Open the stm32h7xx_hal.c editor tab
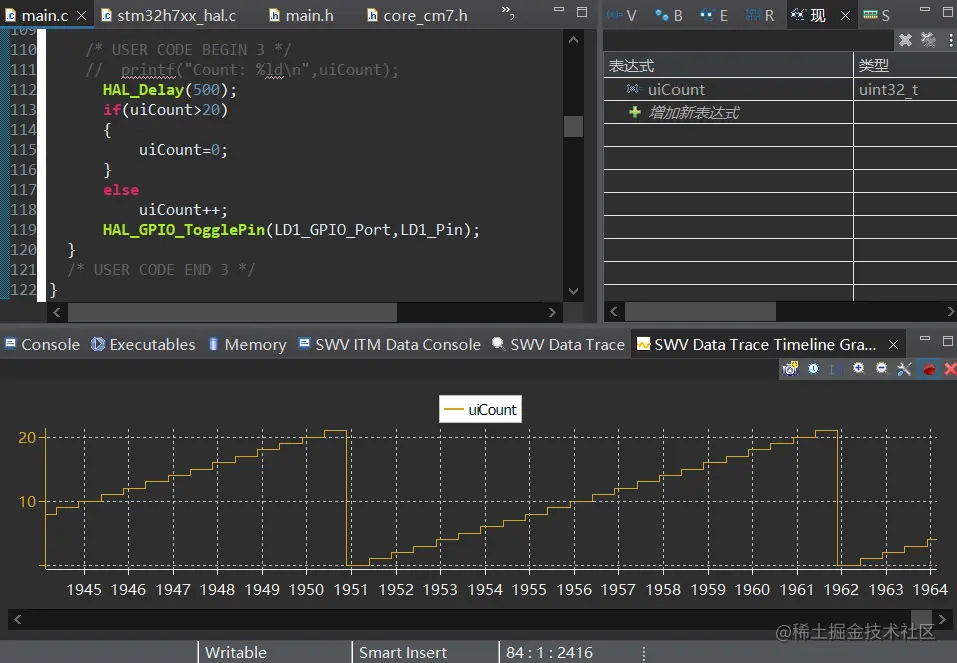 pos(169,15)
